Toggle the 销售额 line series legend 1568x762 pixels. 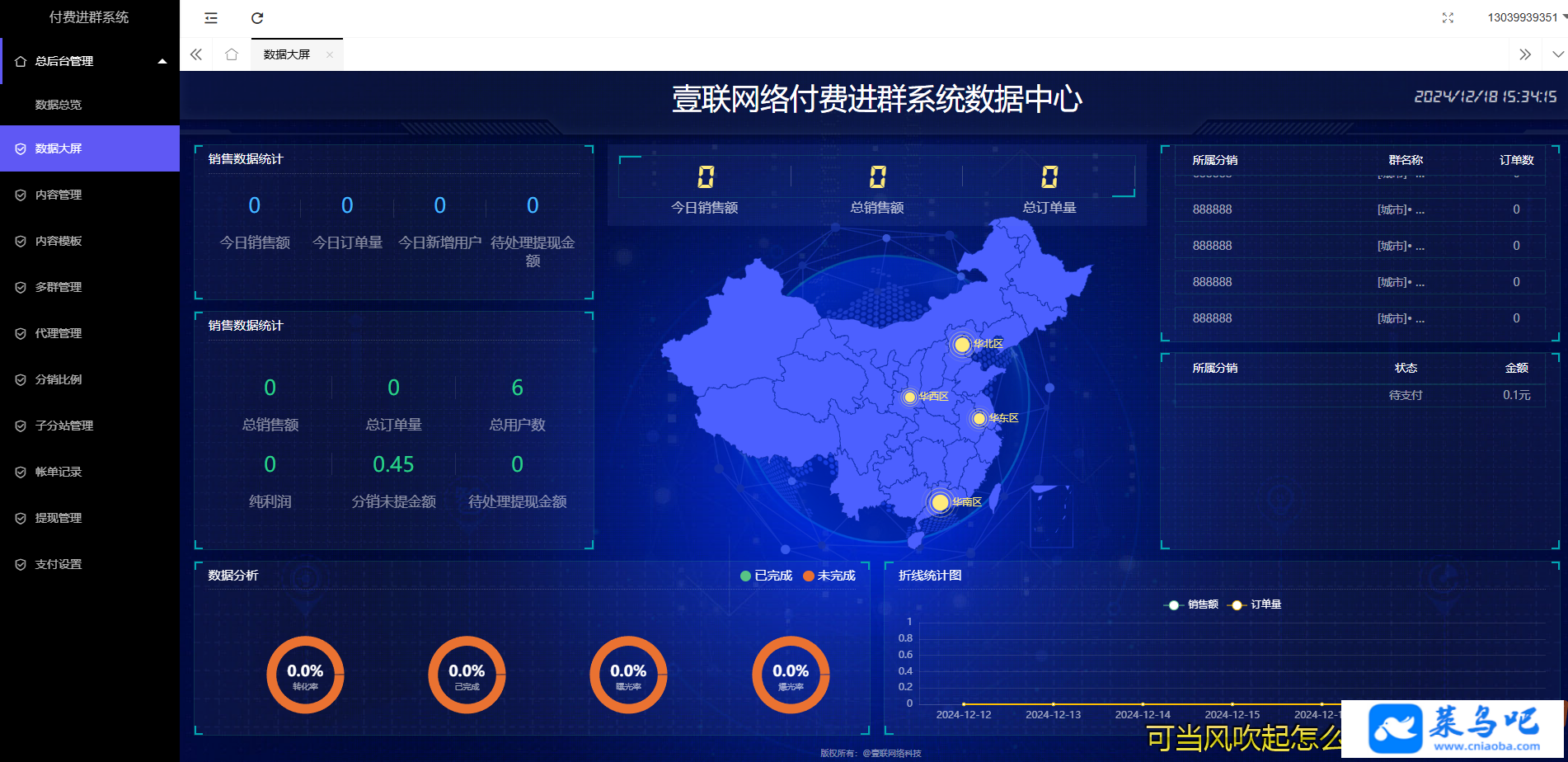point(1191,604)
